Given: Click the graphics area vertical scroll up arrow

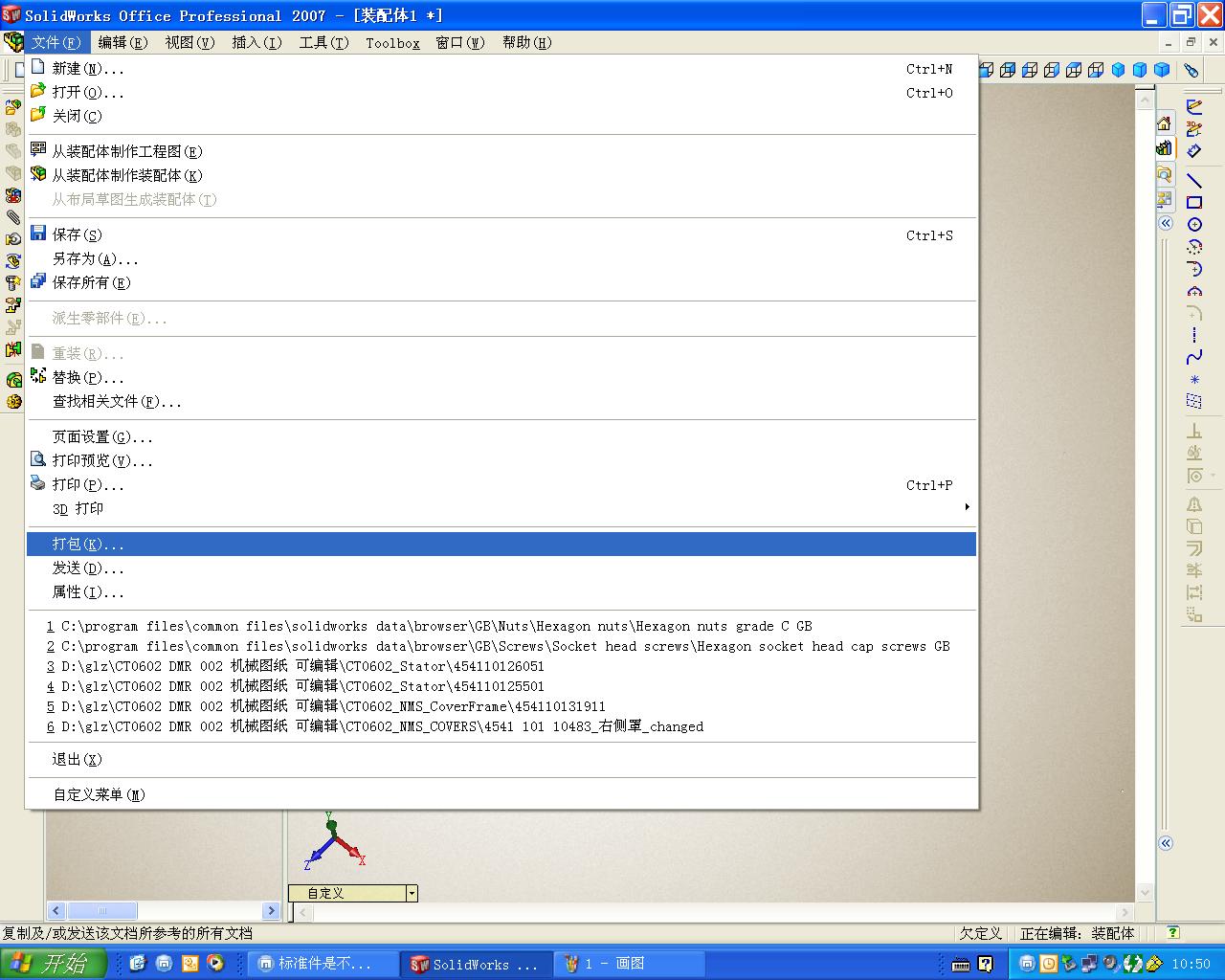Looking at the screenshot, I should [x=1145, y=100].
